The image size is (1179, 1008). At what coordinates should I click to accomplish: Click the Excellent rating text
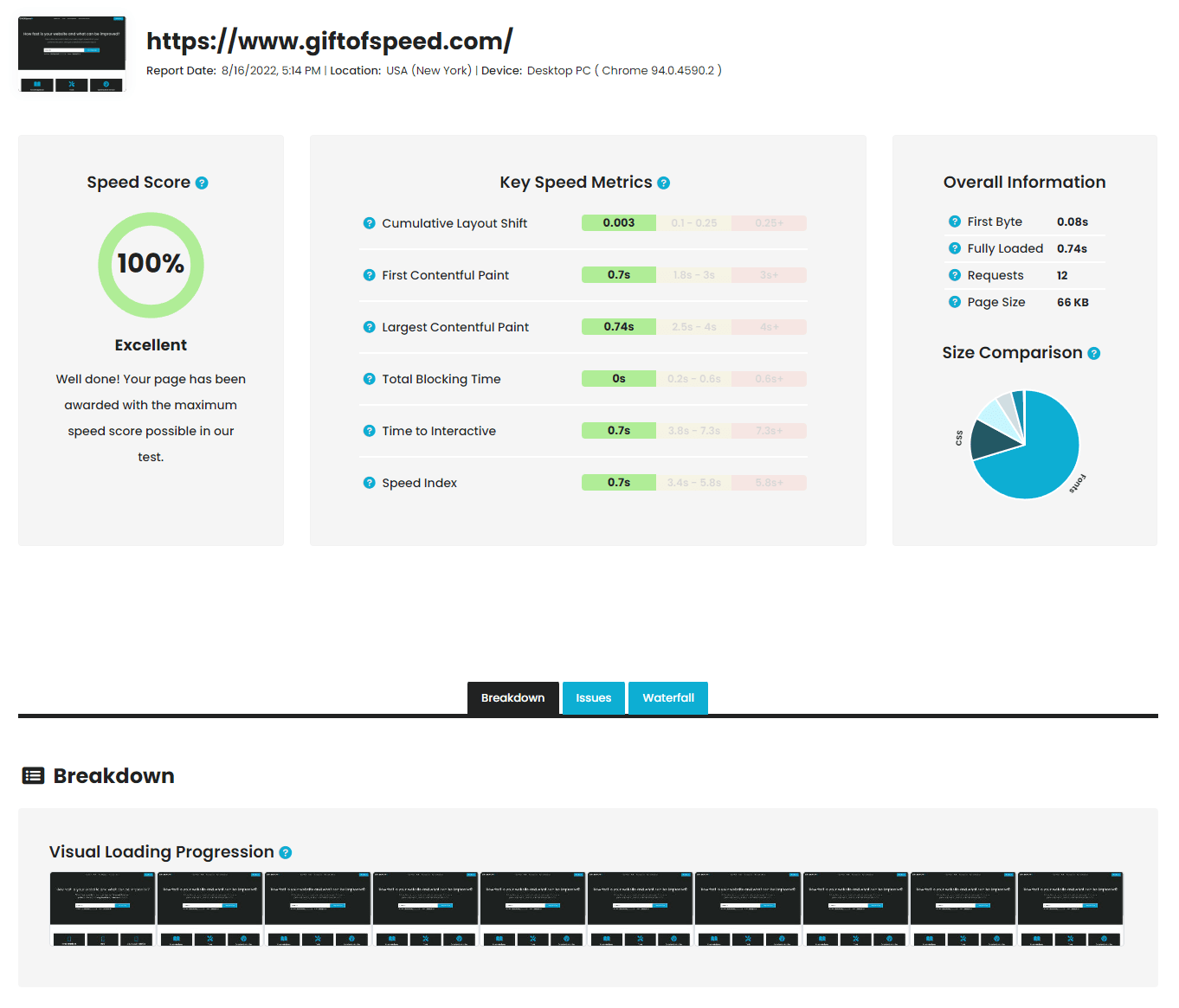[151, 345]
